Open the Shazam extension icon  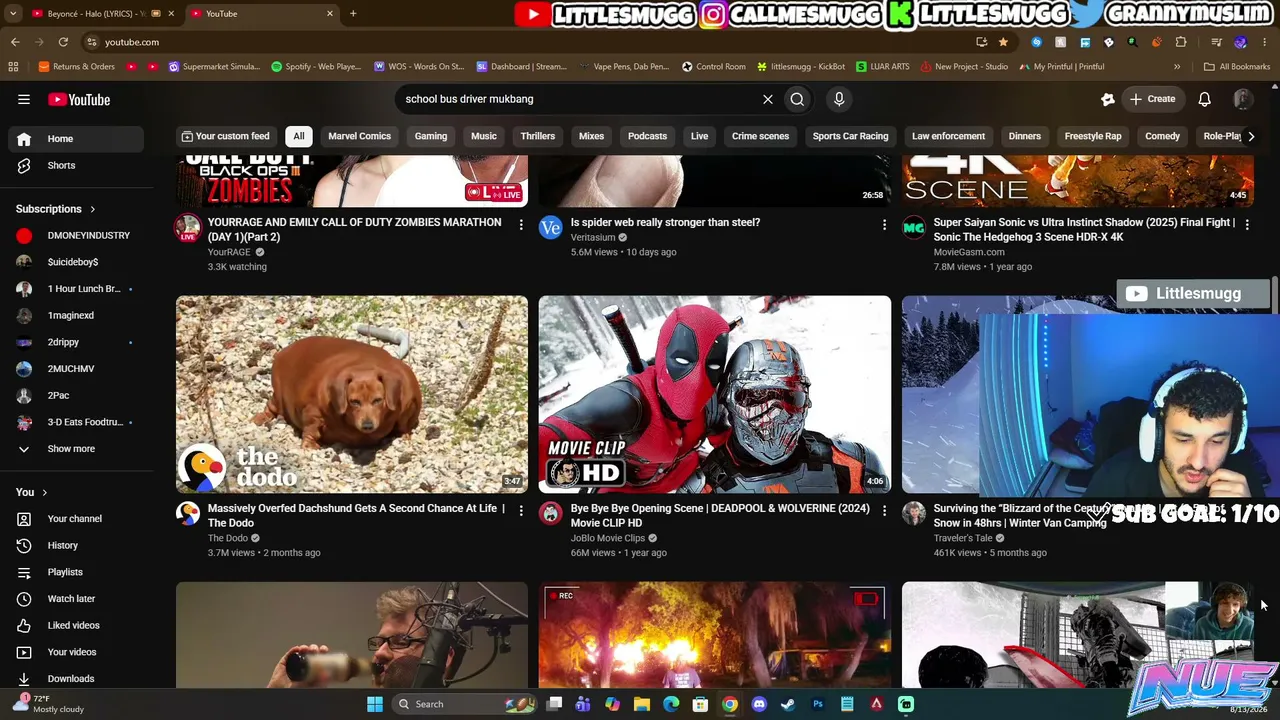pos(1036,42)
